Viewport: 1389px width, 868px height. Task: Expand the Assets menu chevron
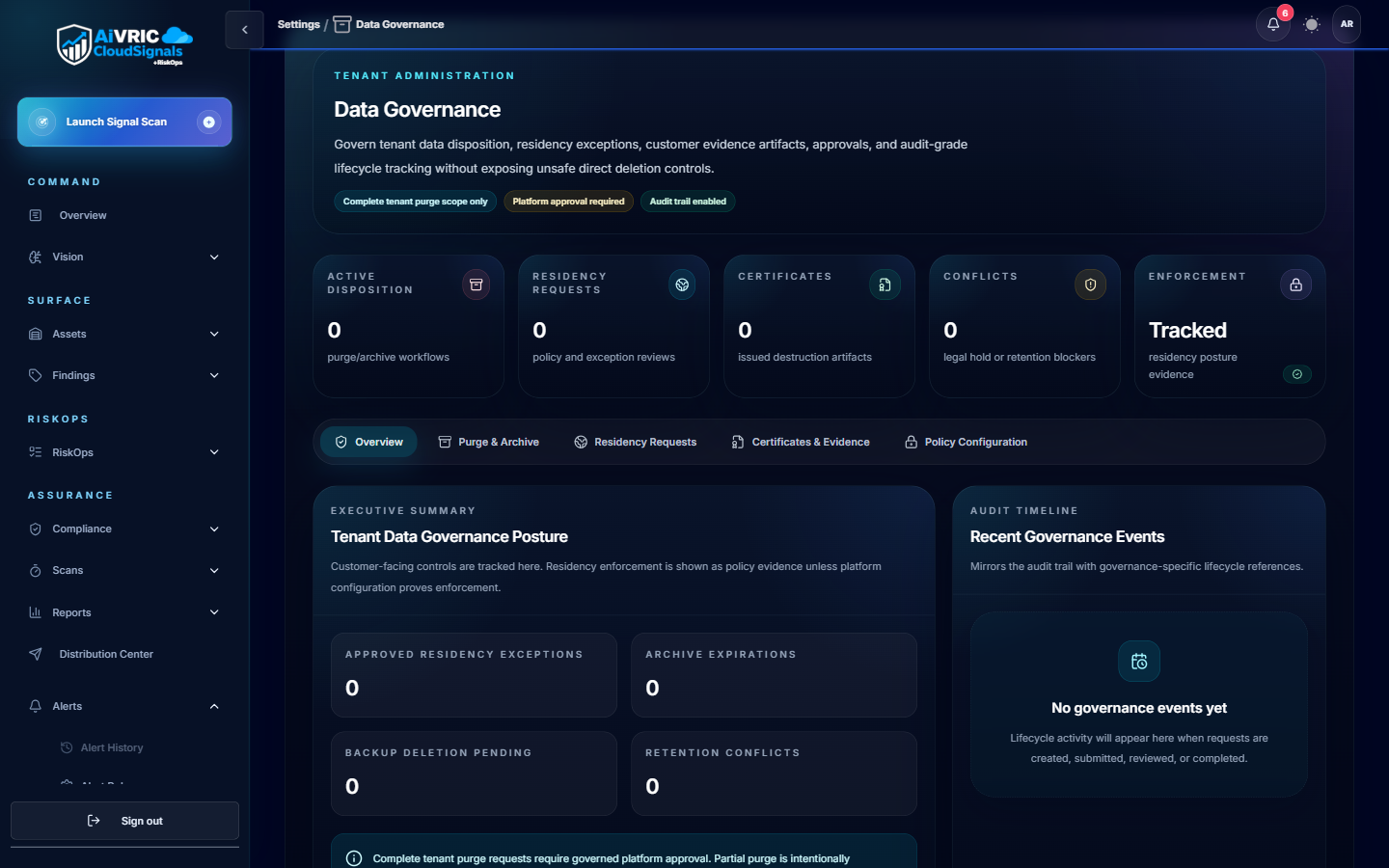(214, 334)
